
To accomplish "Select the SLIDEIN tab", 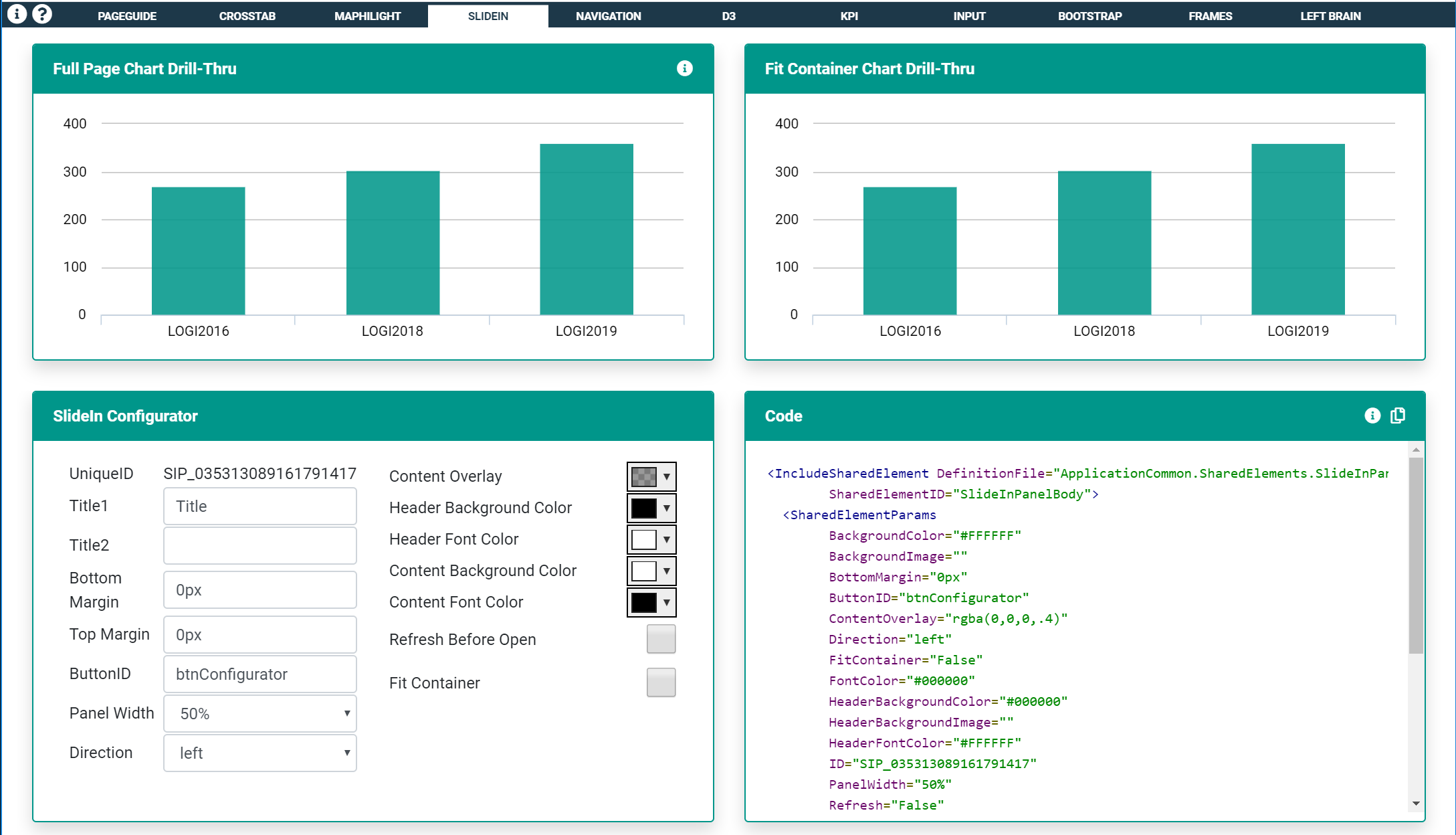I will pyautogui.click(x=488, y=16).
